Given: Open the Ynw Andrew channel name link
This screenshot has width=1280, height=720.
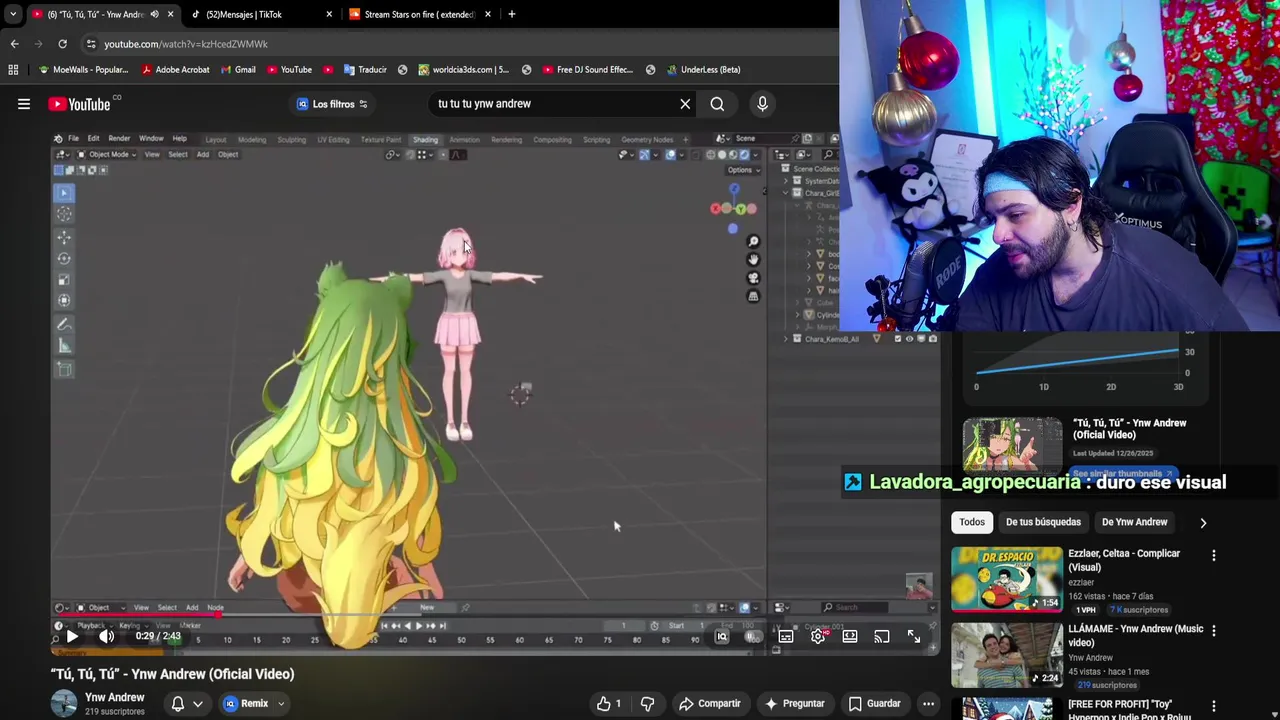Looking at the screenshot, I should 115,697.
